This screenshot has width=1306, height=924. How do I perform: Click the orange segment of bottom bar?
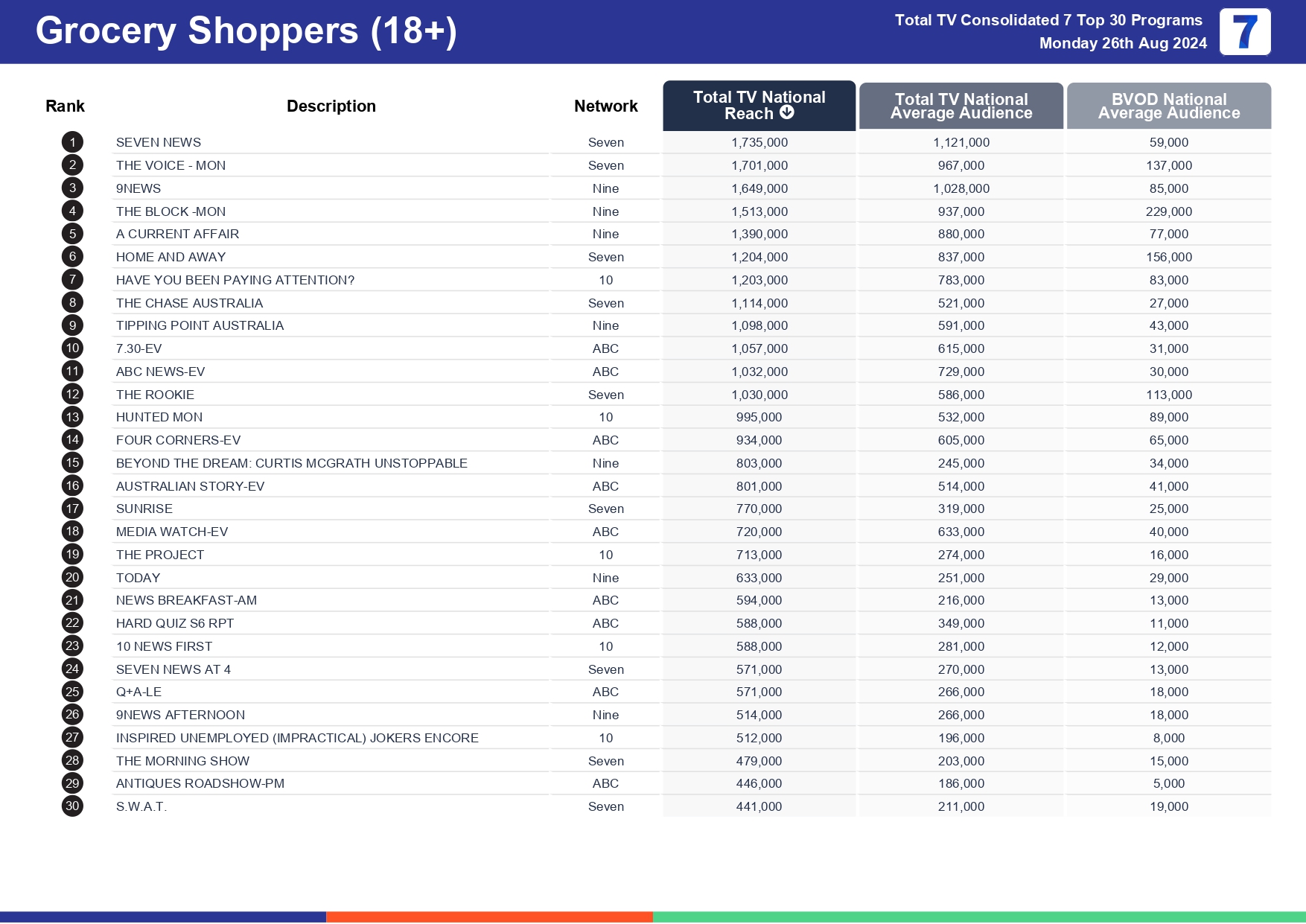[x=489, y=917]
